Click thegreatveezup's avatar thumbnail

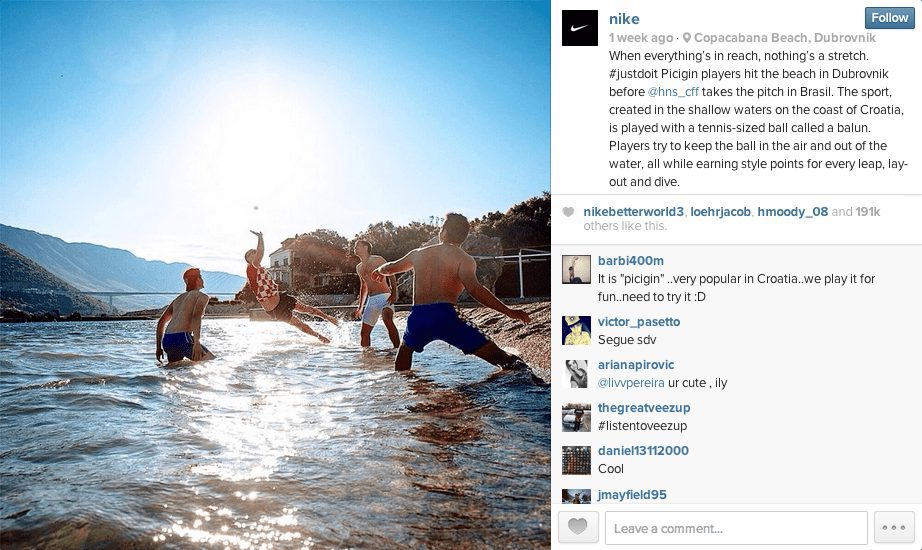point(576,418)
